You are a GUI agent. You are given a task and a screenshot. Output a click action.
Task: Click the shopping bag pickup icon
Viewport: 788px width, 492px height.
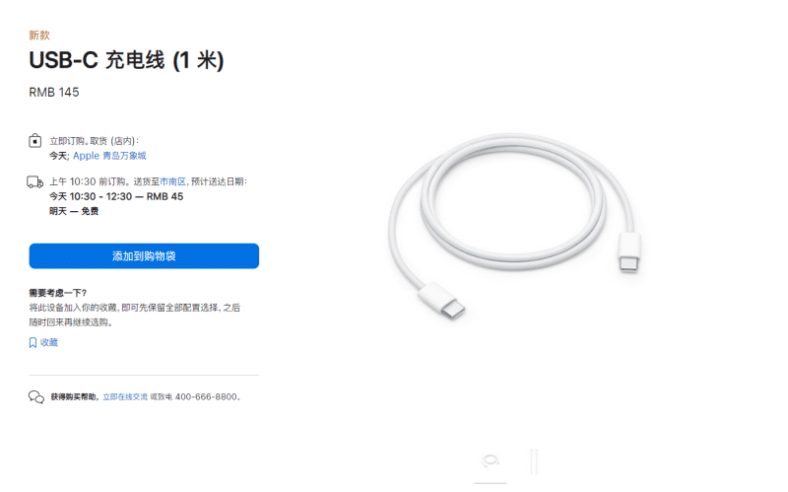click(35, 141)
